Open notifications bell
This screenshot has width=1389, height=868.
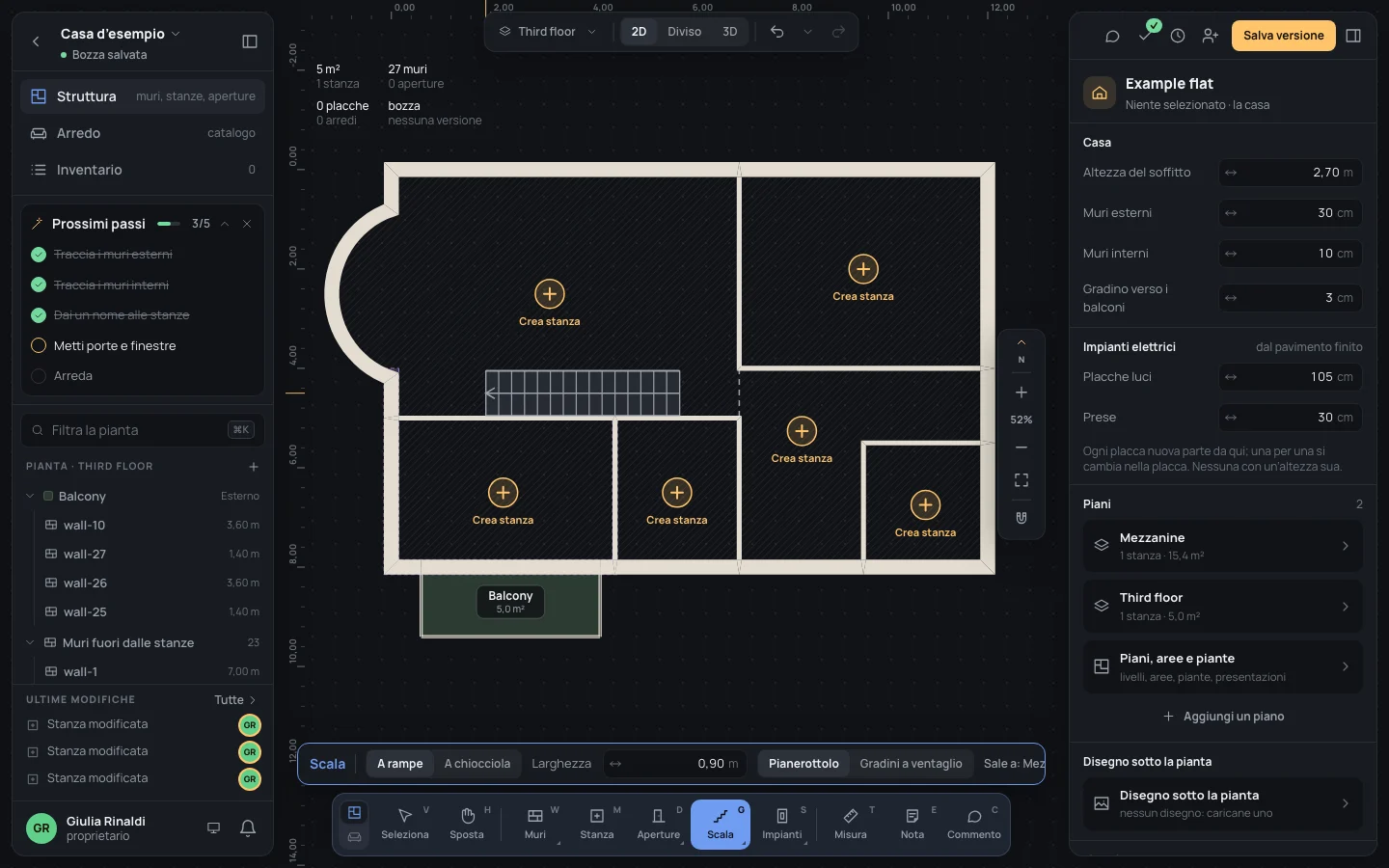click(x=248, y=827)
